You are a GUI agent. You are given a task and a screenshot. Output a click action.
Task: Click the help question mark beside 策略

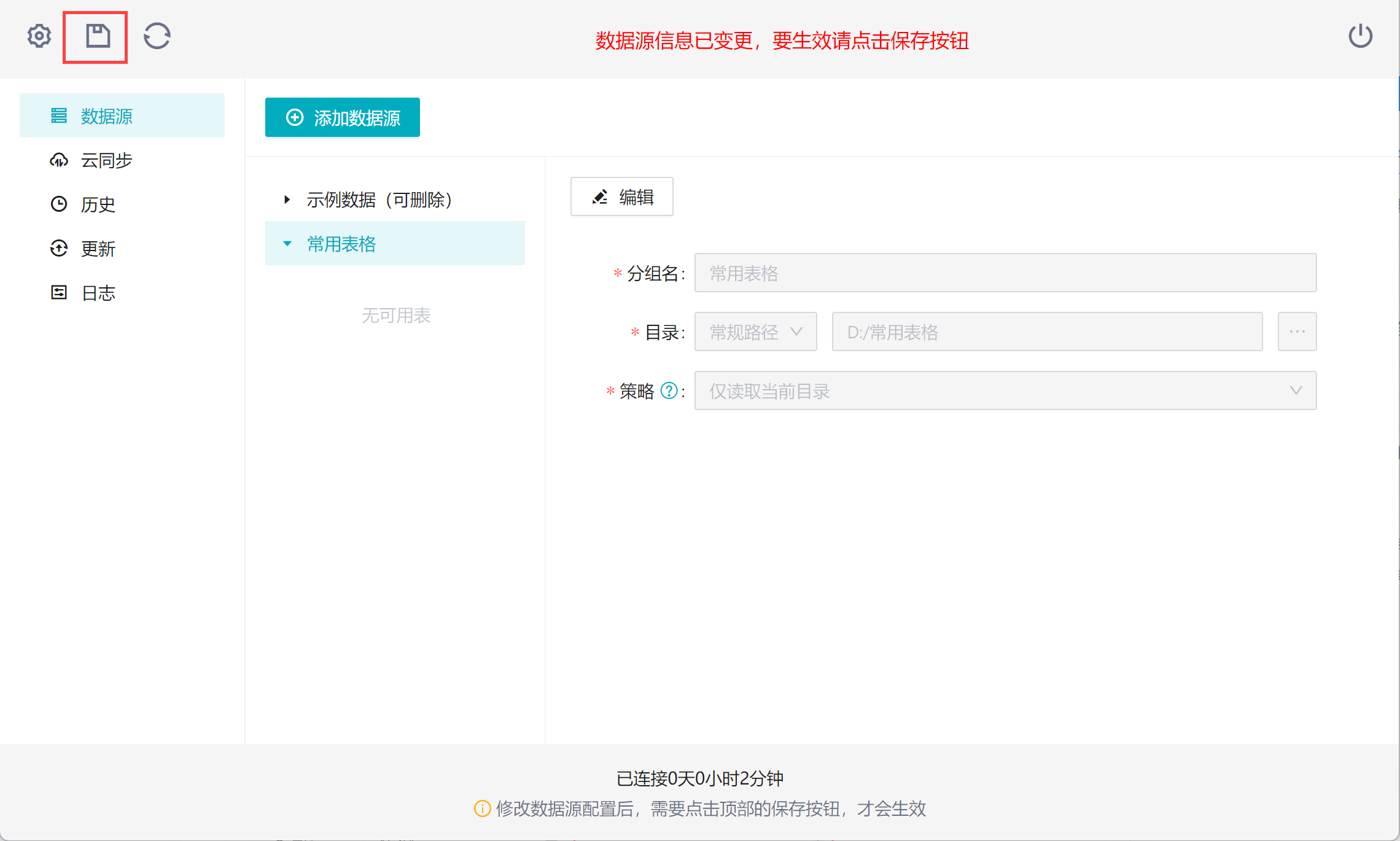(x=669, y=390)
